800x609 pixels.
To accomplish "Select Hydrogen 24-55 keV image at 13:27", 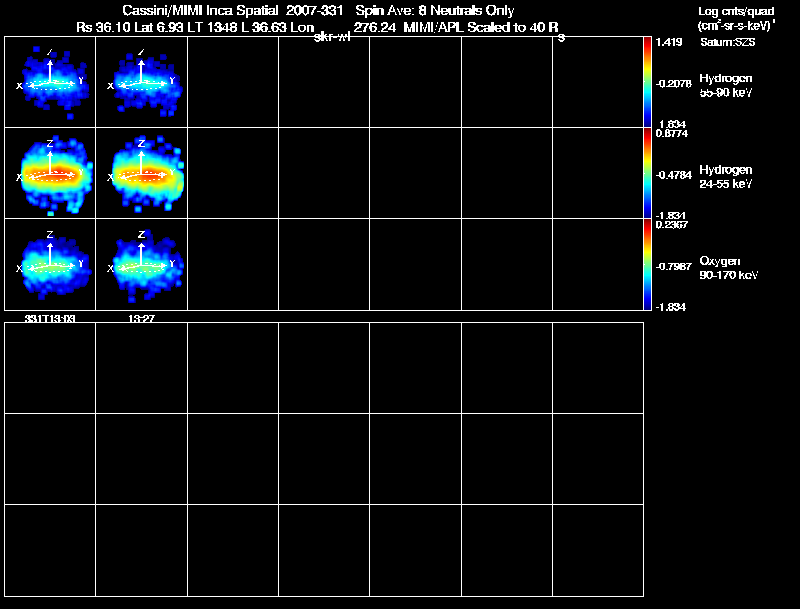I will (141, 173).
